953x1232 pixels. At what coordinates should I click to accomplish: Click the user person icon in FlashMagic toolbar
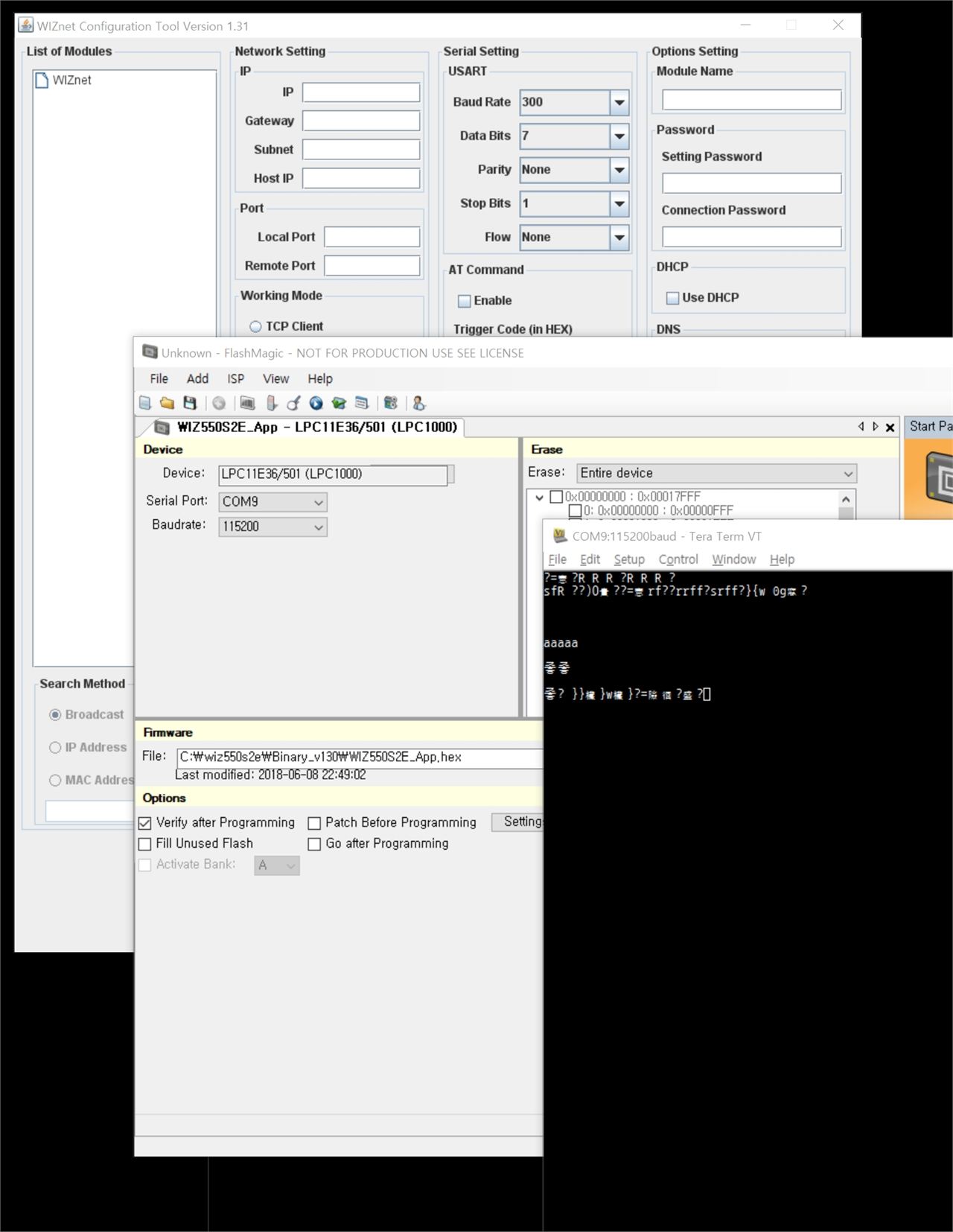419,403
